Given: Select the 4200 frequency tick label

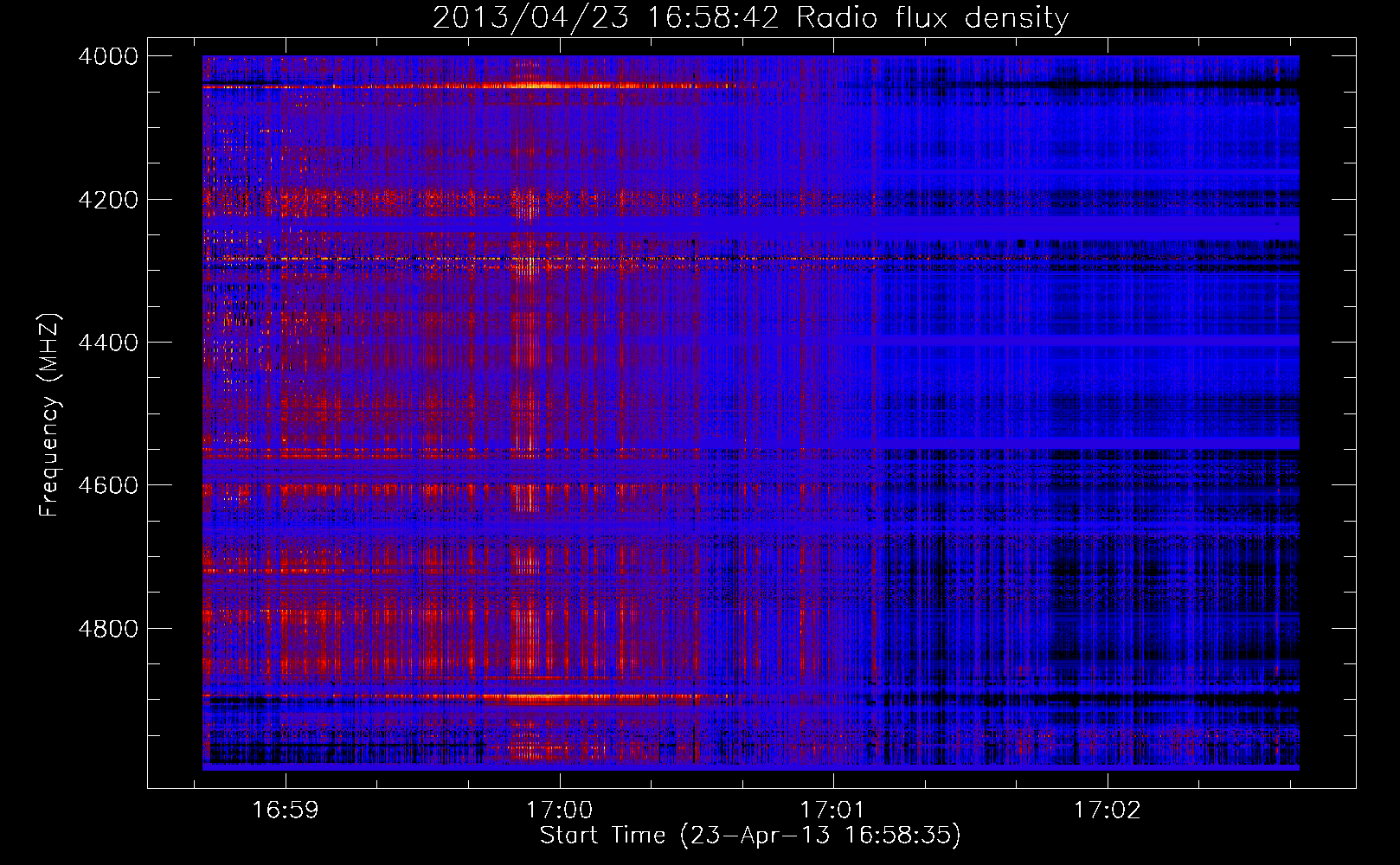Looking at the screenshot, I should (x=107, y=199).
